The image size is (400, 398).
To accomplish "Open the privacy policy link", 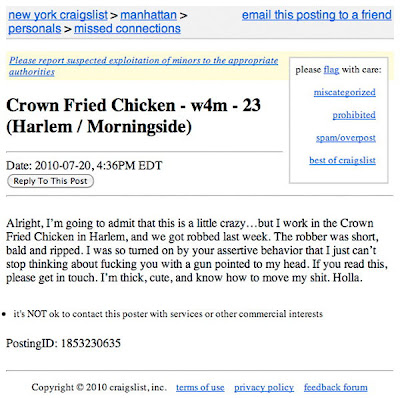I will (264, 387).
